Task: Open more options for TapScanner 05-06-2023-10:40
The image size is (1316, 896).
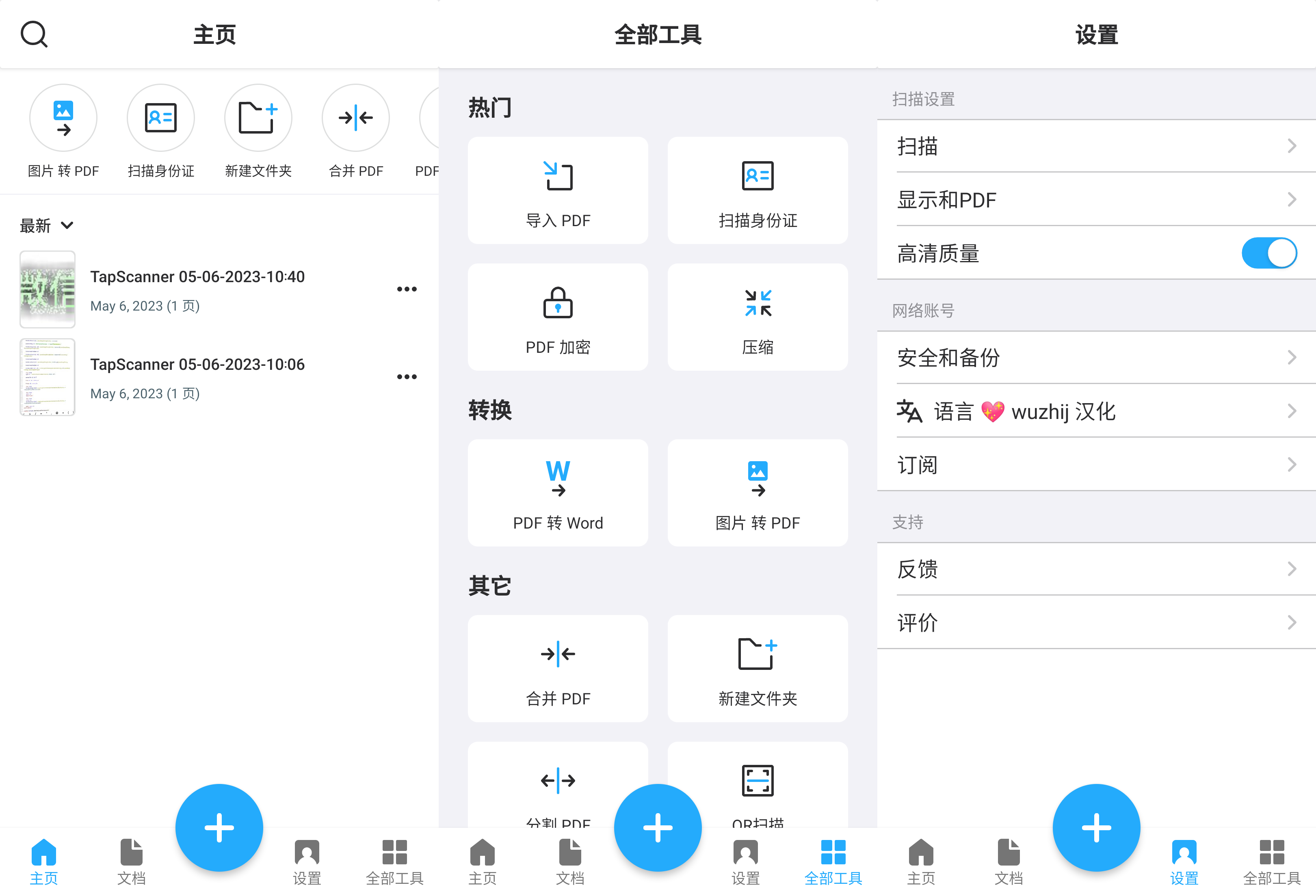Action: coord(407,289)
